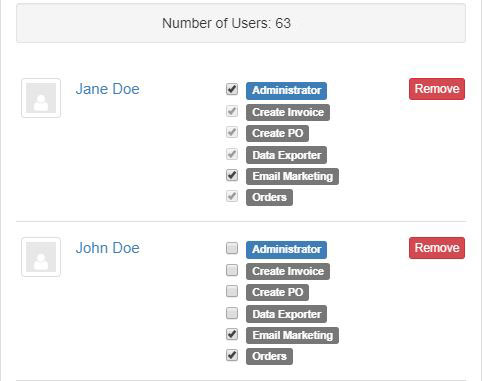This screenshot has width=482, height=381.
Task: Click Jane Doe's blue Administrator badge
Action: point(286,91)
